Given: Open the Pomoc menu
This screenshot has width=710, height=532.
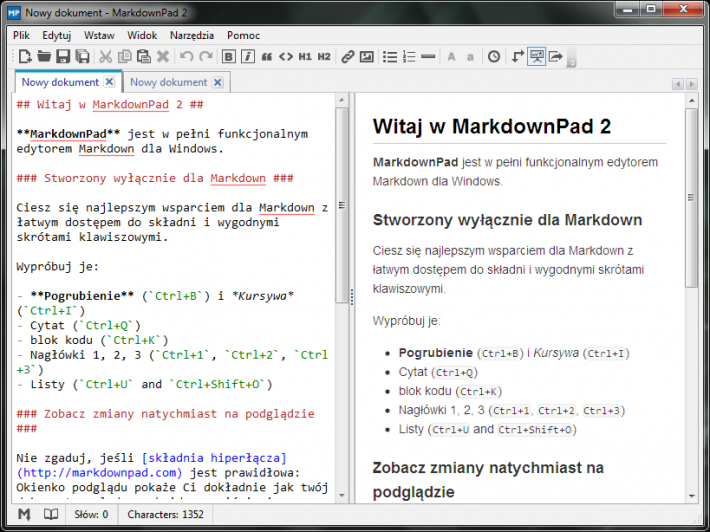Looking at the screenshot, I should [244, 35].
